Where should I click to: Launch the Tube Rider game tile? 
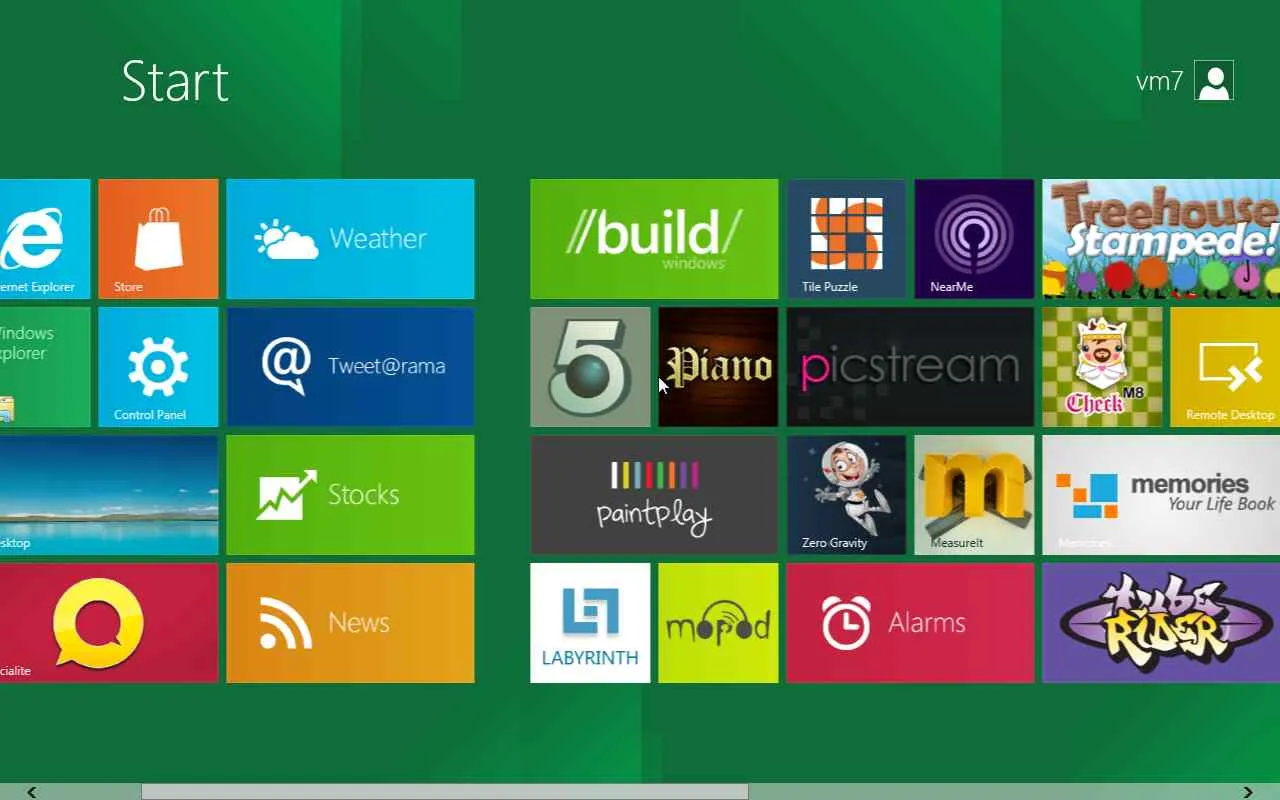[x=1161, y=623]
